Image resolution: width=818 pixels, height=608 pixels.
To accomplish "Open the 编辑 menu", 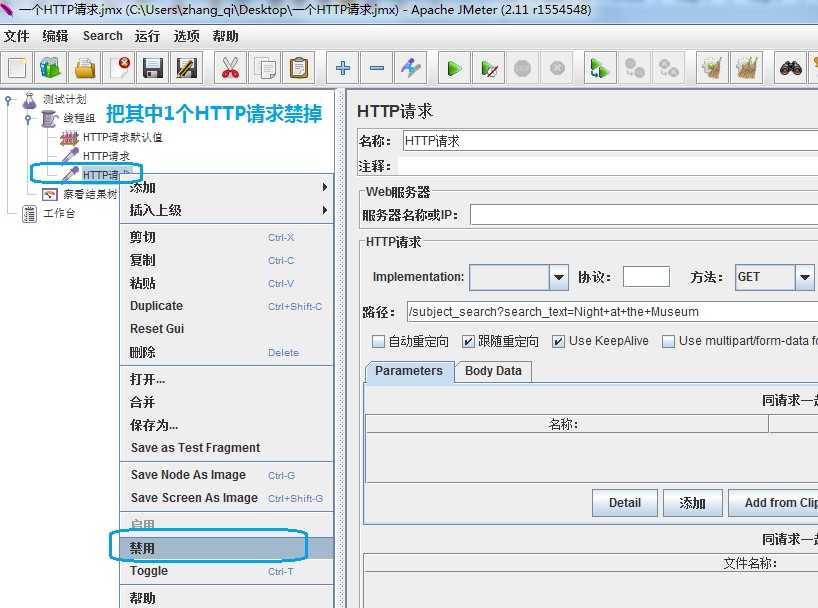I will click(x=55, y=36).
